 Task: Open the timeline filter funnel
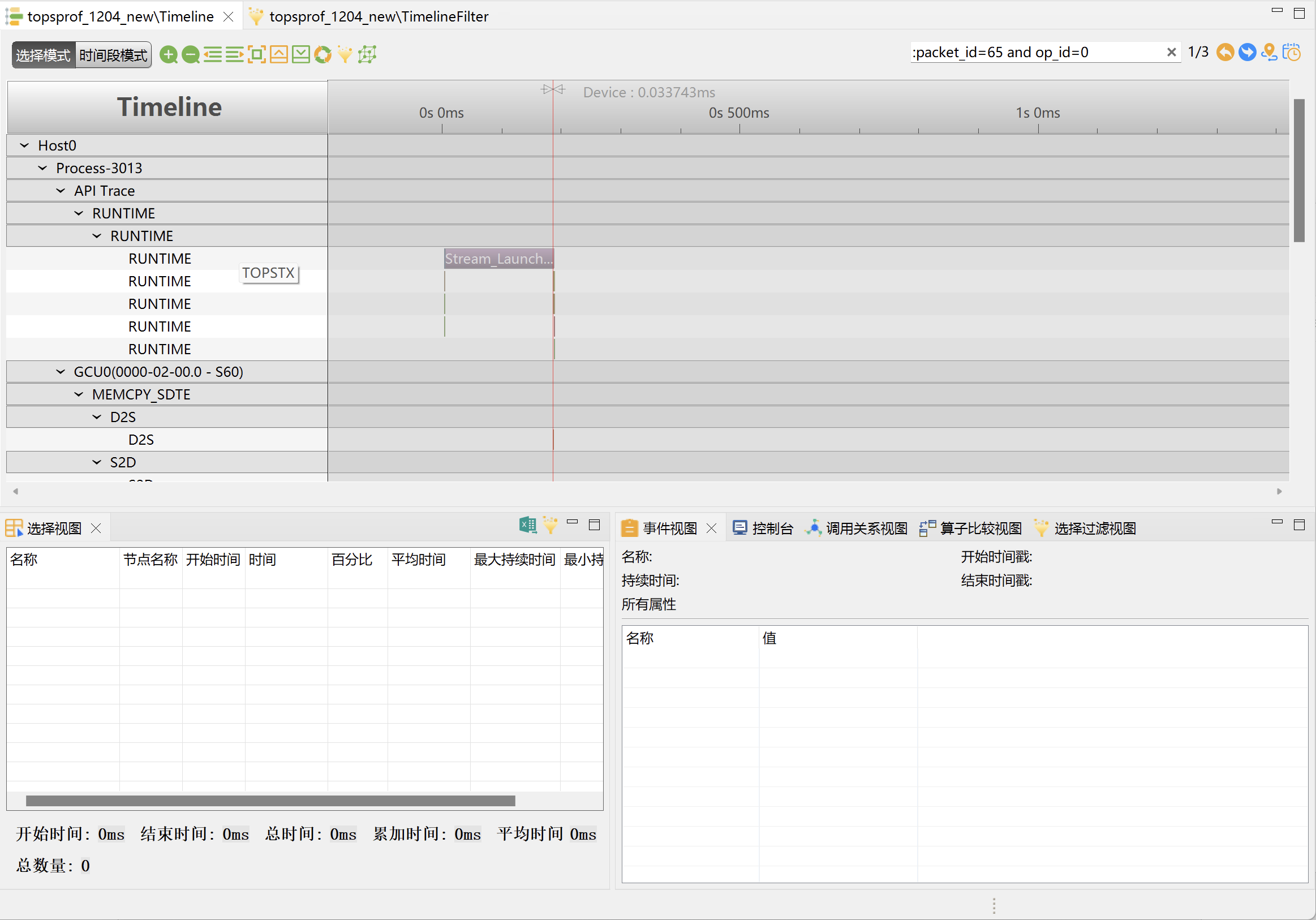coord(345,55)
